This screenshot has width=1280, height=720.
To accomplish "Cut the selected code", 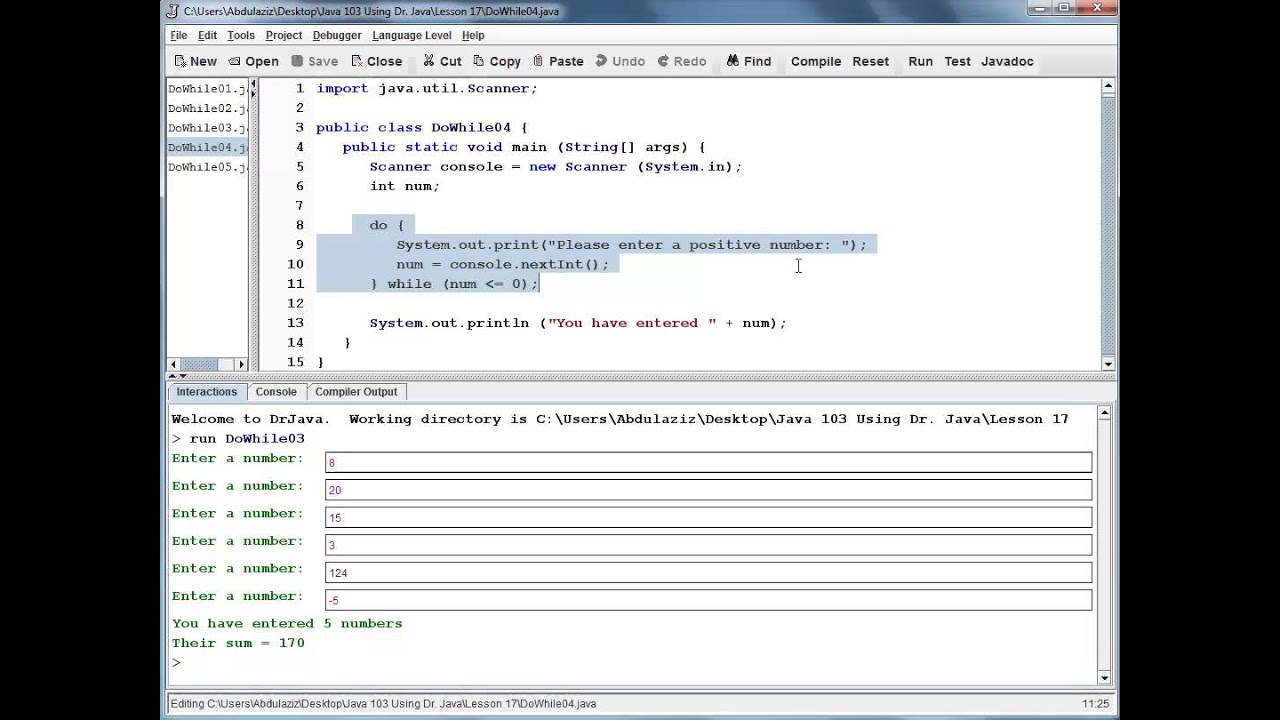I will point(441,61).
